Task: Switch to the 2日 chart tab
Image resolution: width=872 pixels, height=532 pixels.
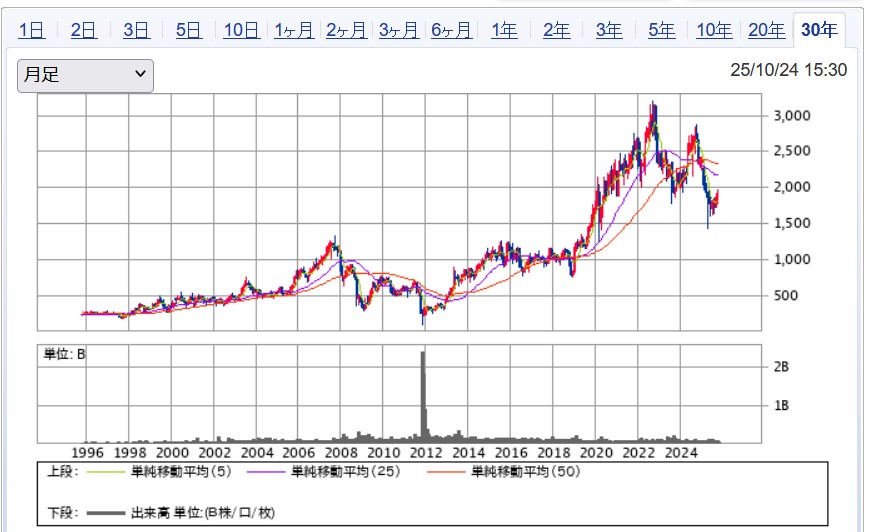Action: (x=83, y=30)
